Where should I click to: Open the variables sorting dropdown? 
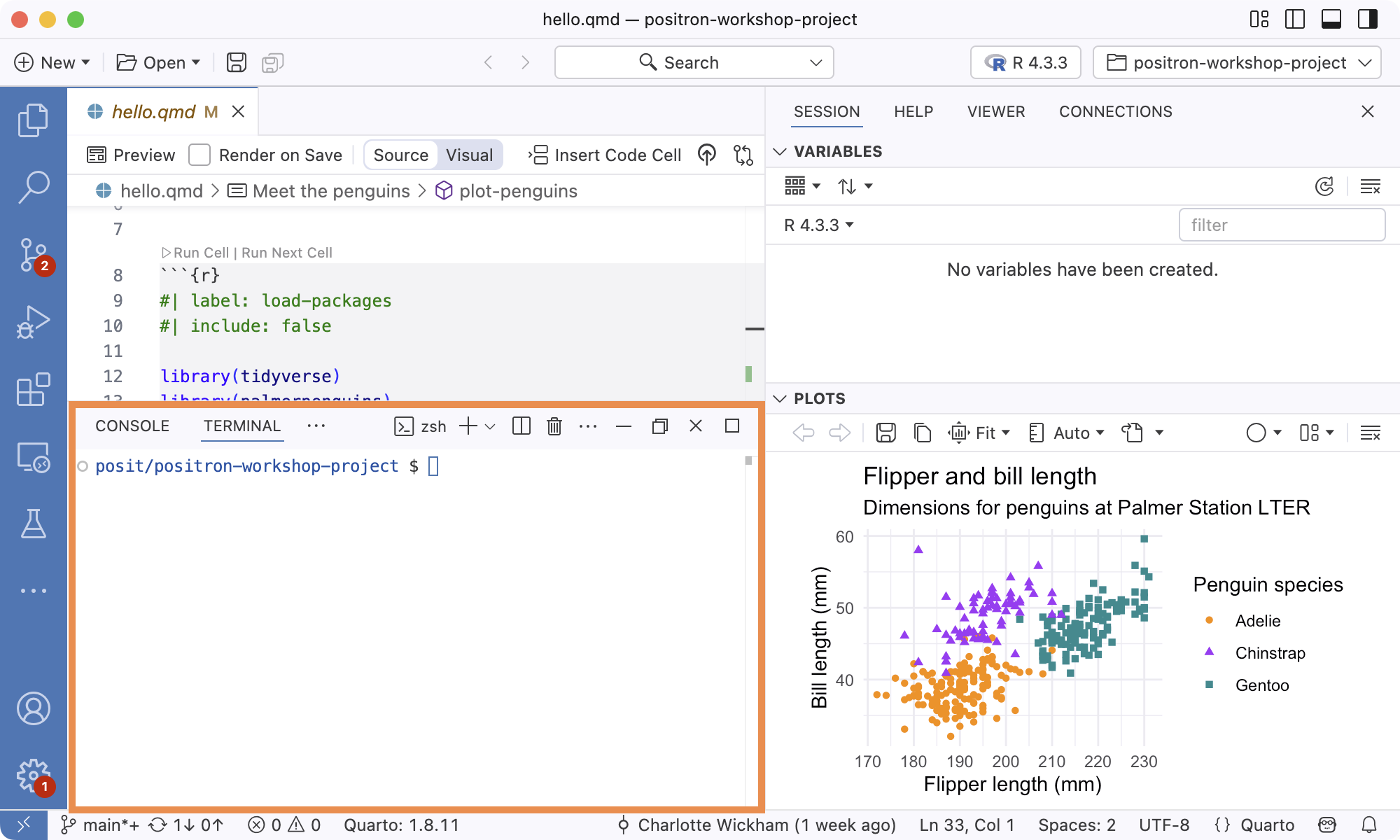click(855, 186)
